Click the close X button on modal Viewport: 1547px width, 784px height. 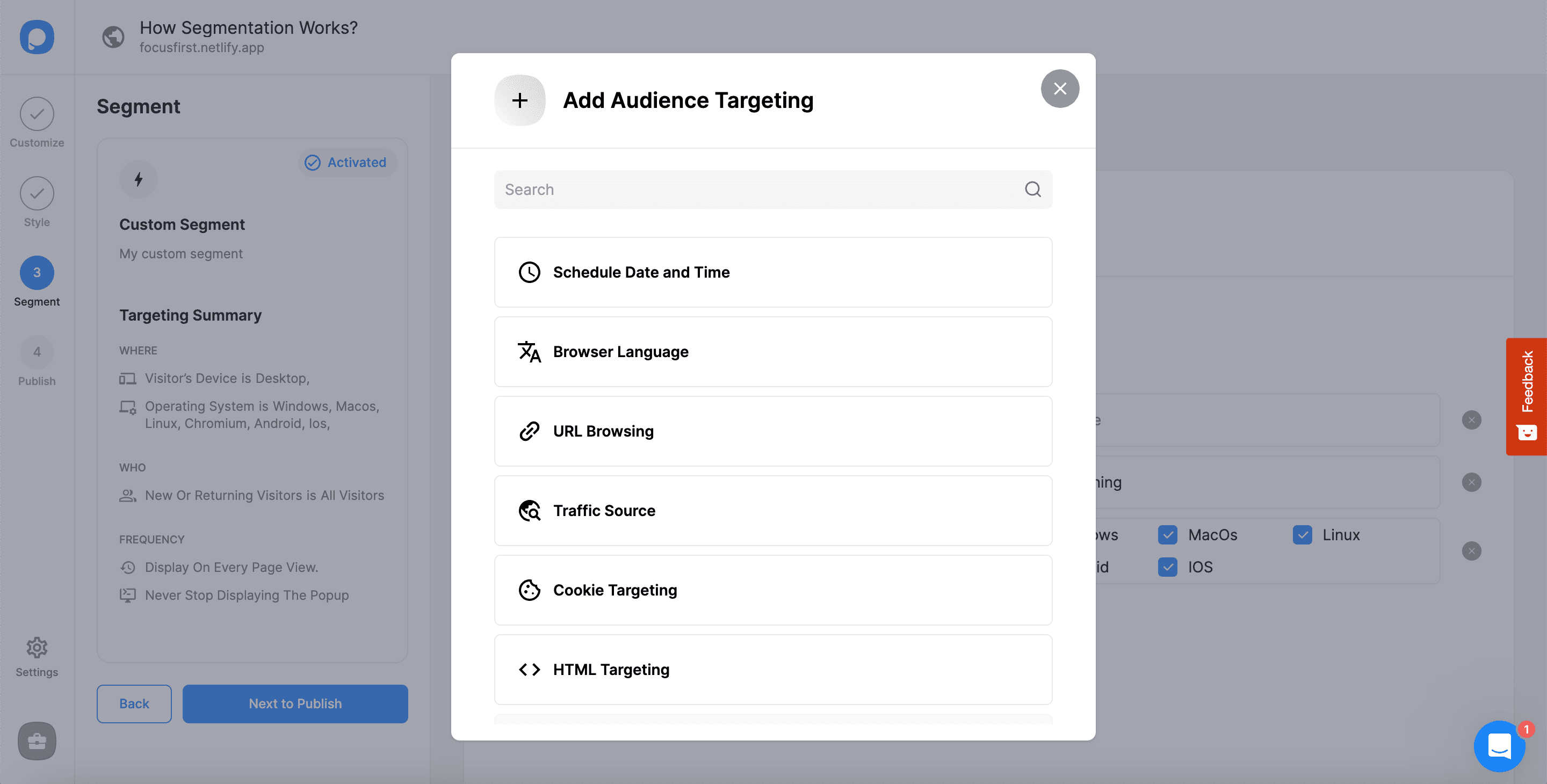(1060, 88)
